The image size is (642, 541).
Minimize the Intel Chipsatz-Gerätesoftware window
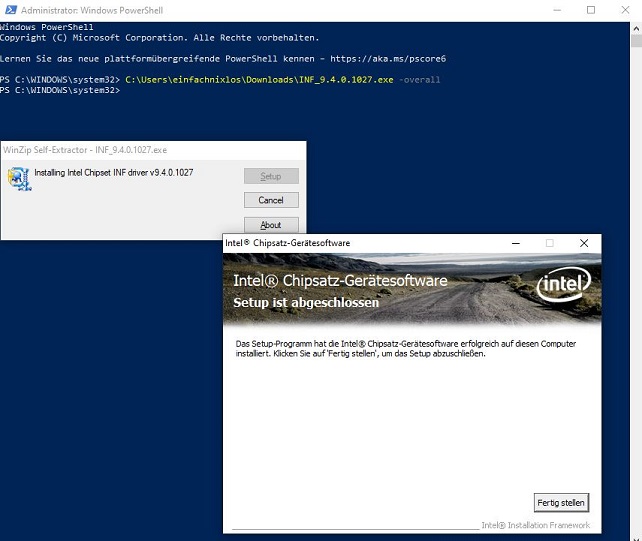[516, 243]
